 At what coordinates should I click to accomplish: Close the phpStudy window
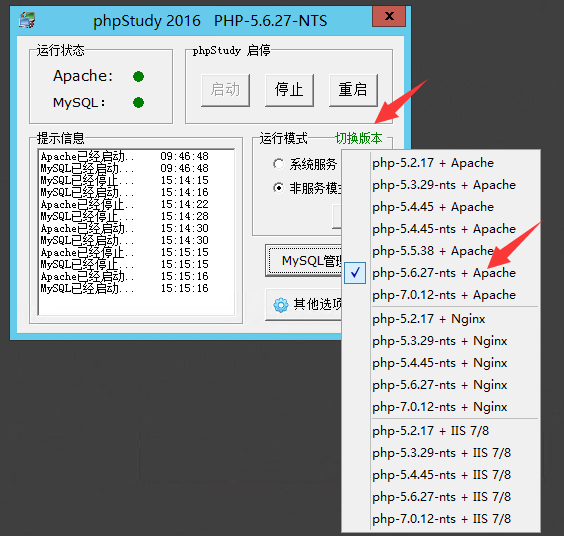click(389, 16)
